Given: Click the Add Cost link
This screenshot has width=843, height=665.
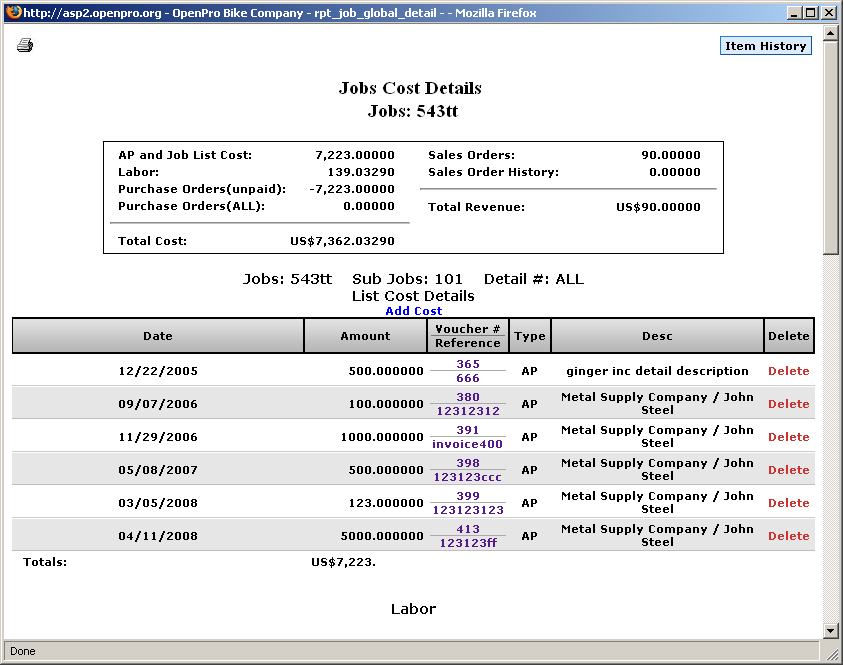Looking at the screenshot, I should 413,311.
